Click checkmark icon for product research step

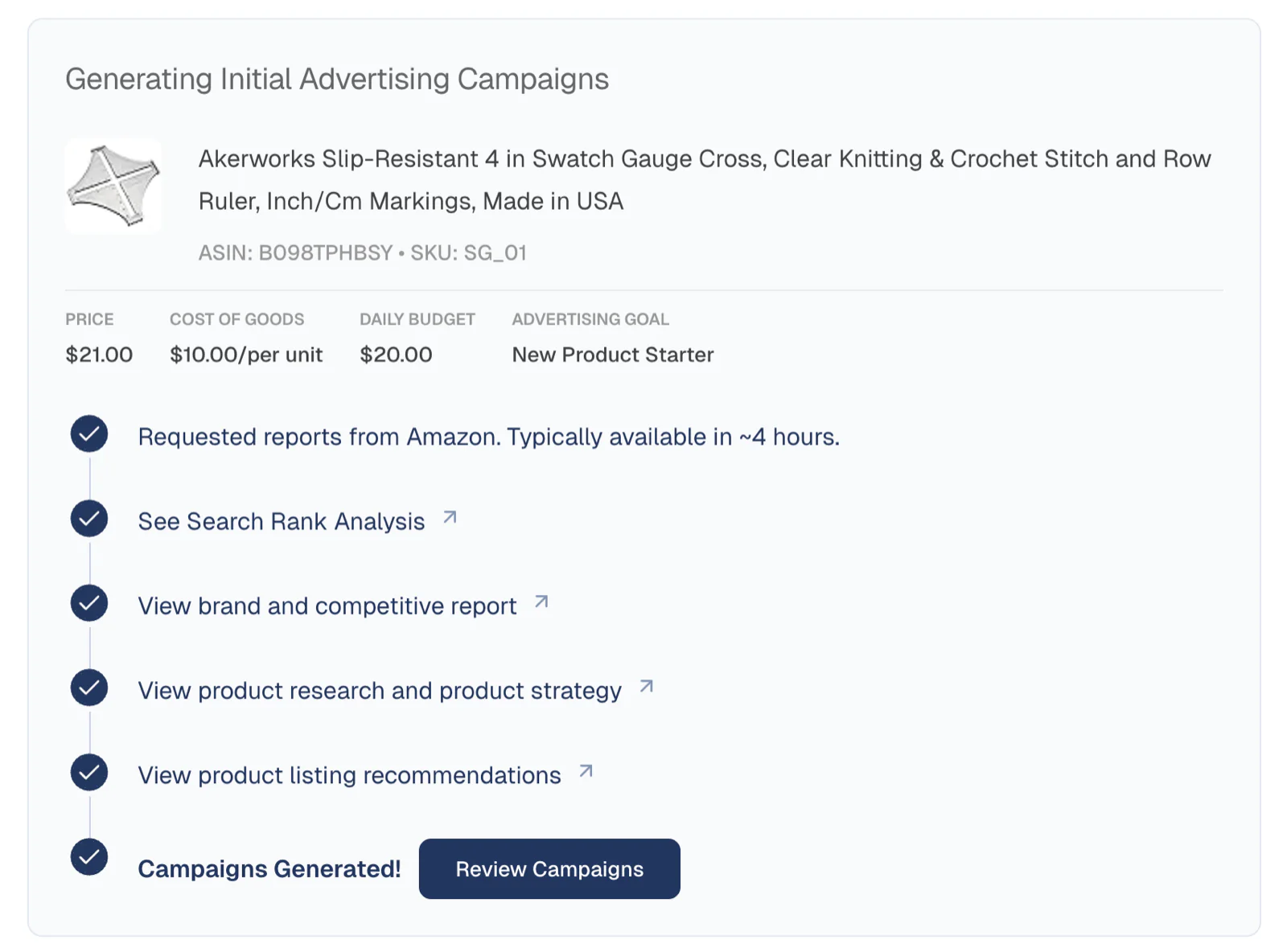click(x=89, y=687)
